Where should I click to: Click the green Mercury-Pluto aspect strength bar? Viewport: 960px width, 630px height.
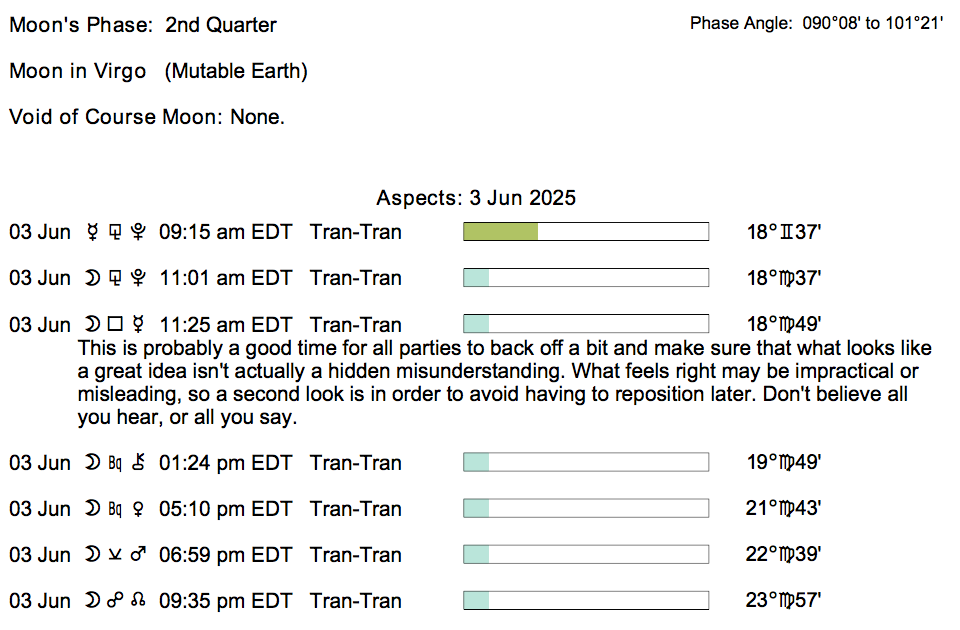(x=500, y=232)
